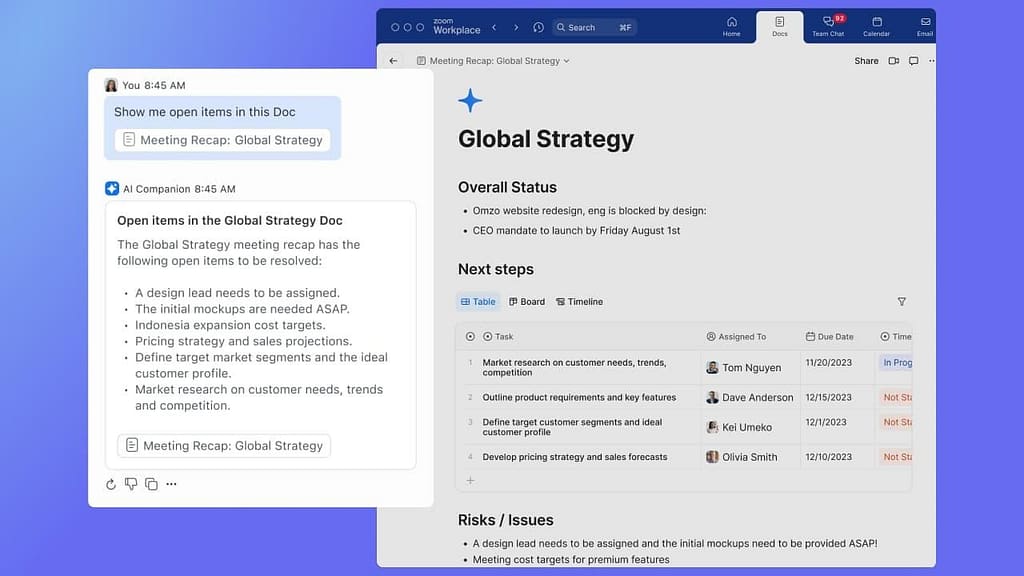Image resolution: width=1024 pixels, height=576 pixels.
Task: Open more options under the AI response
Action: tap(171, 484)
